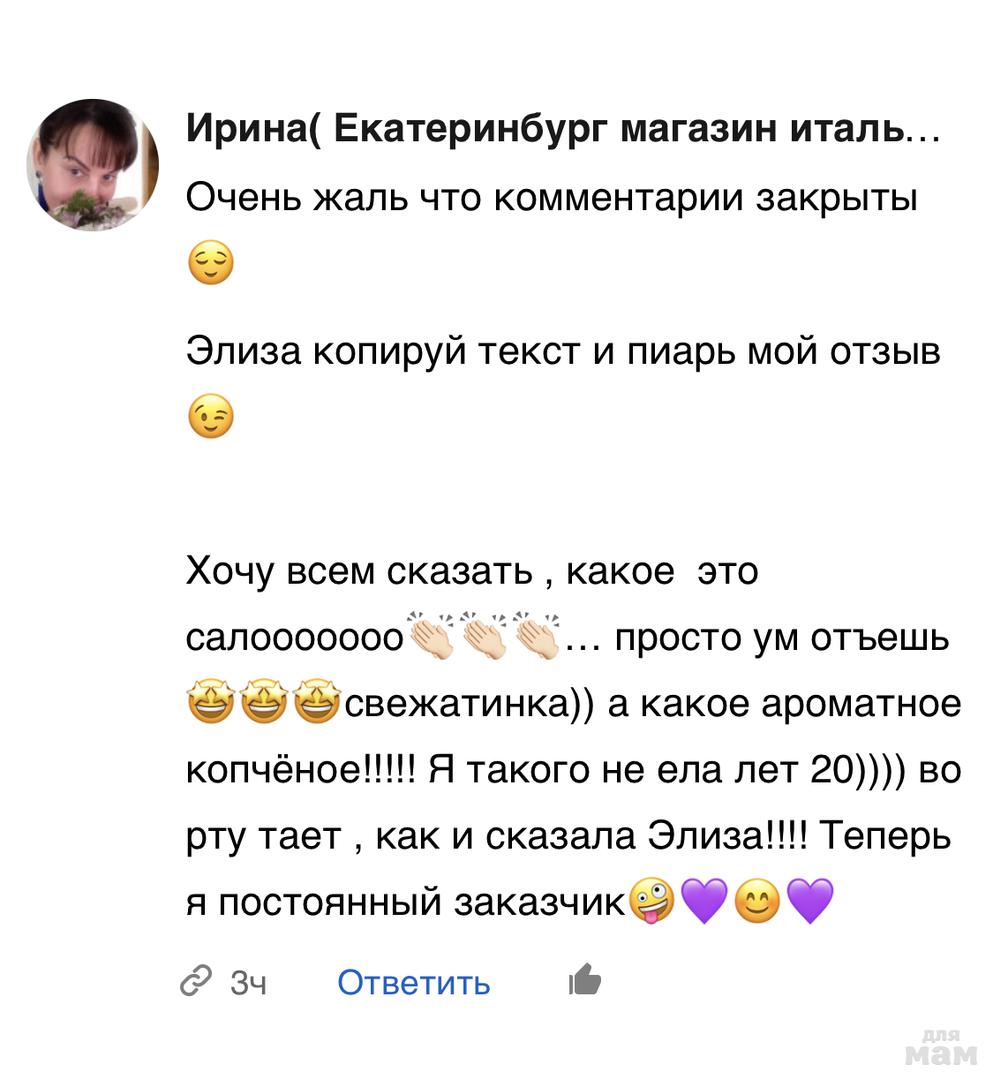The height and width of the screenshot is (1080, 993).
Task: Like the comment with thumbs-up icon
Action: (x=584, y=980)
